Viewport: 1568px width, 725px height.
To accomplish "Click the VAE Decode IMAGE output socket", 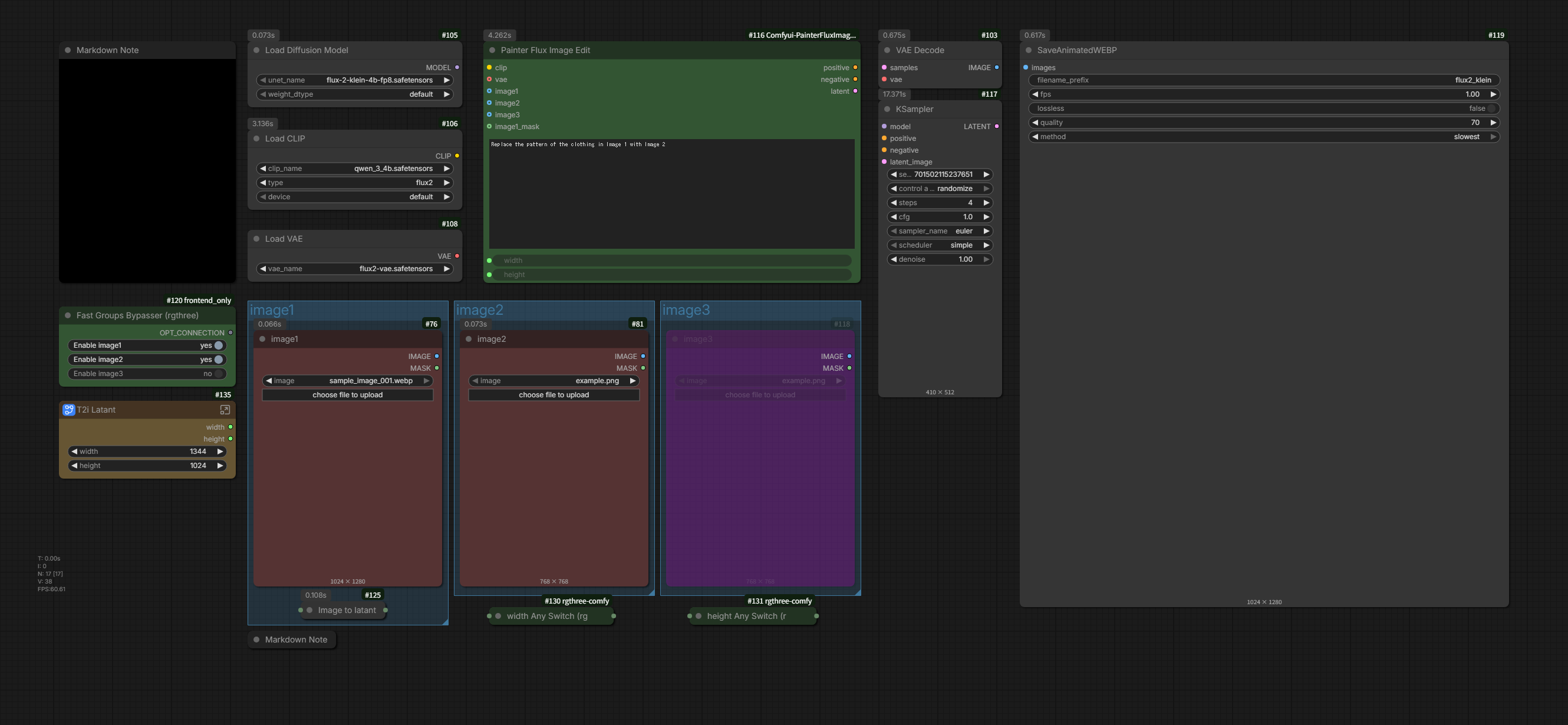I will click(x=996, y=68).
